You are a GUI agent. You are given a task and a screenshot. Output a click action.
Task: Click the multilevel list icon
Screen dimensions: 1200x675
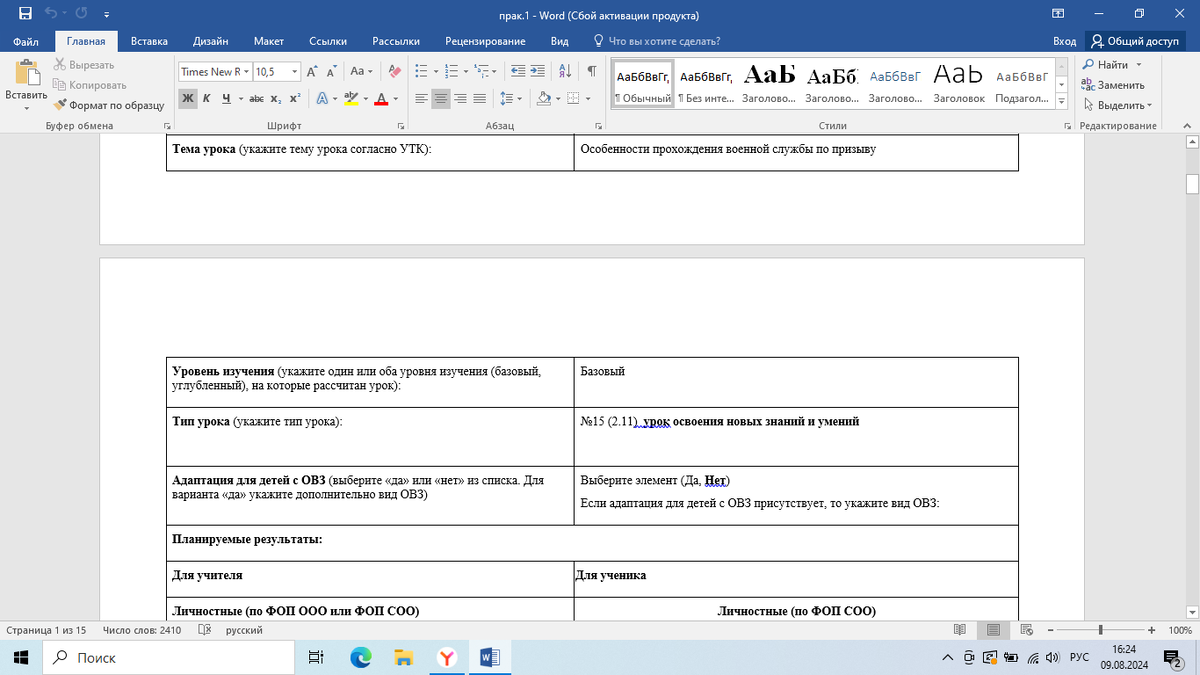tap(482, 72)
